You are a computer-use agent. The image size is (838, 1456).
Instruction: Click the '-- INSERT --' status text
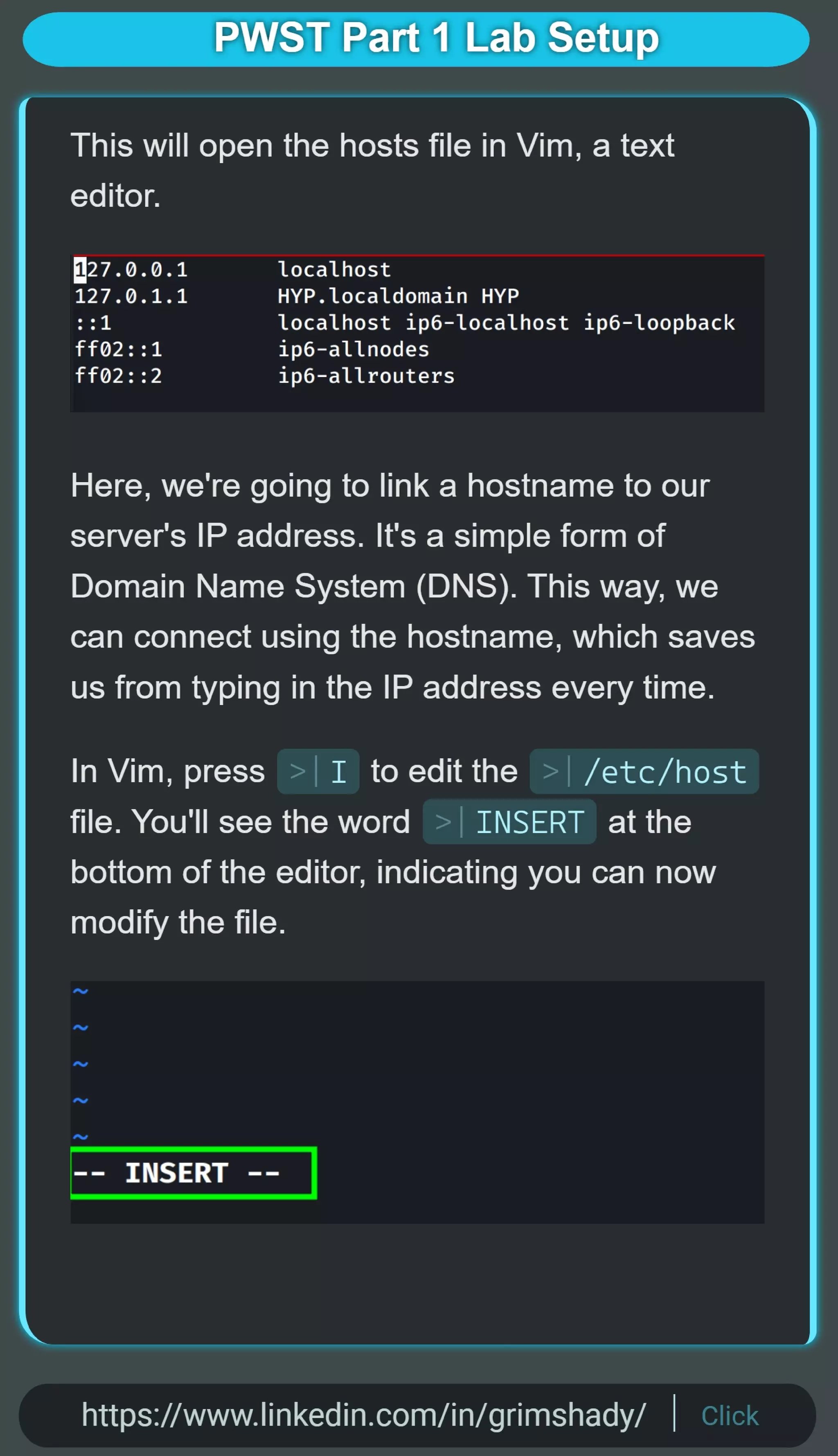click(177, 1173)
